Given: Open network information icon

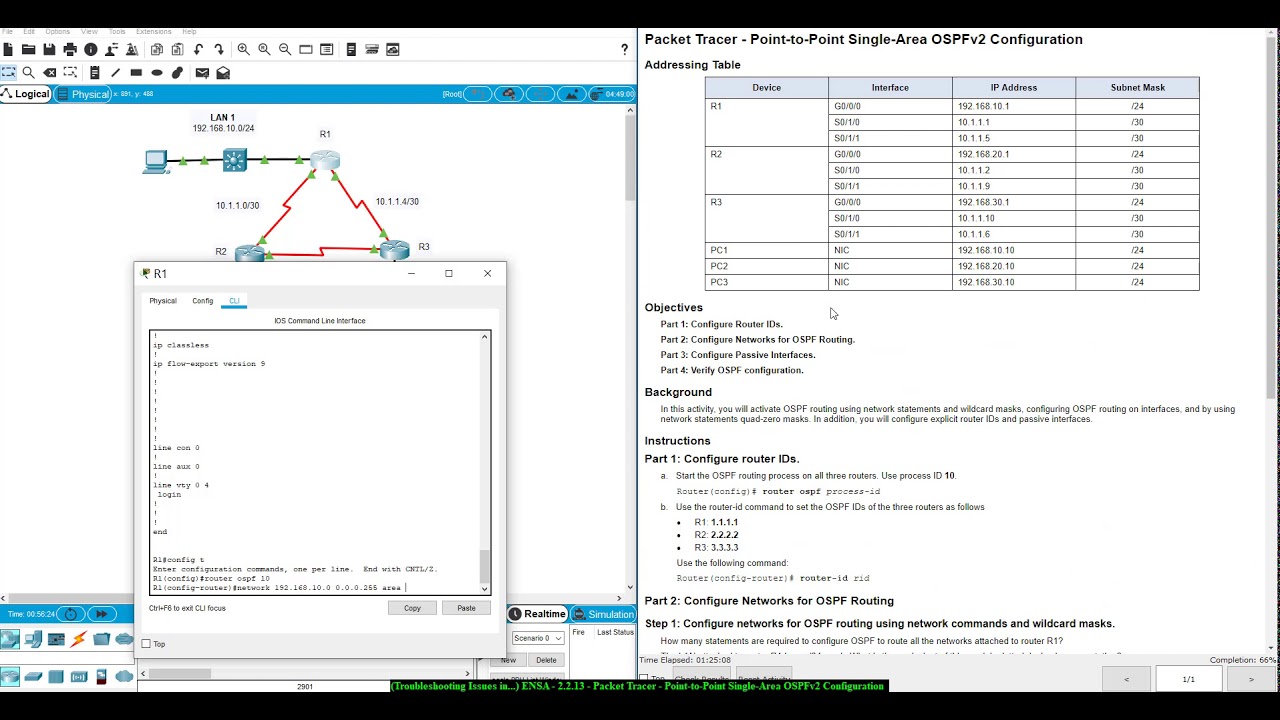Looking at the screenshot, I should [x=91, y=49].
